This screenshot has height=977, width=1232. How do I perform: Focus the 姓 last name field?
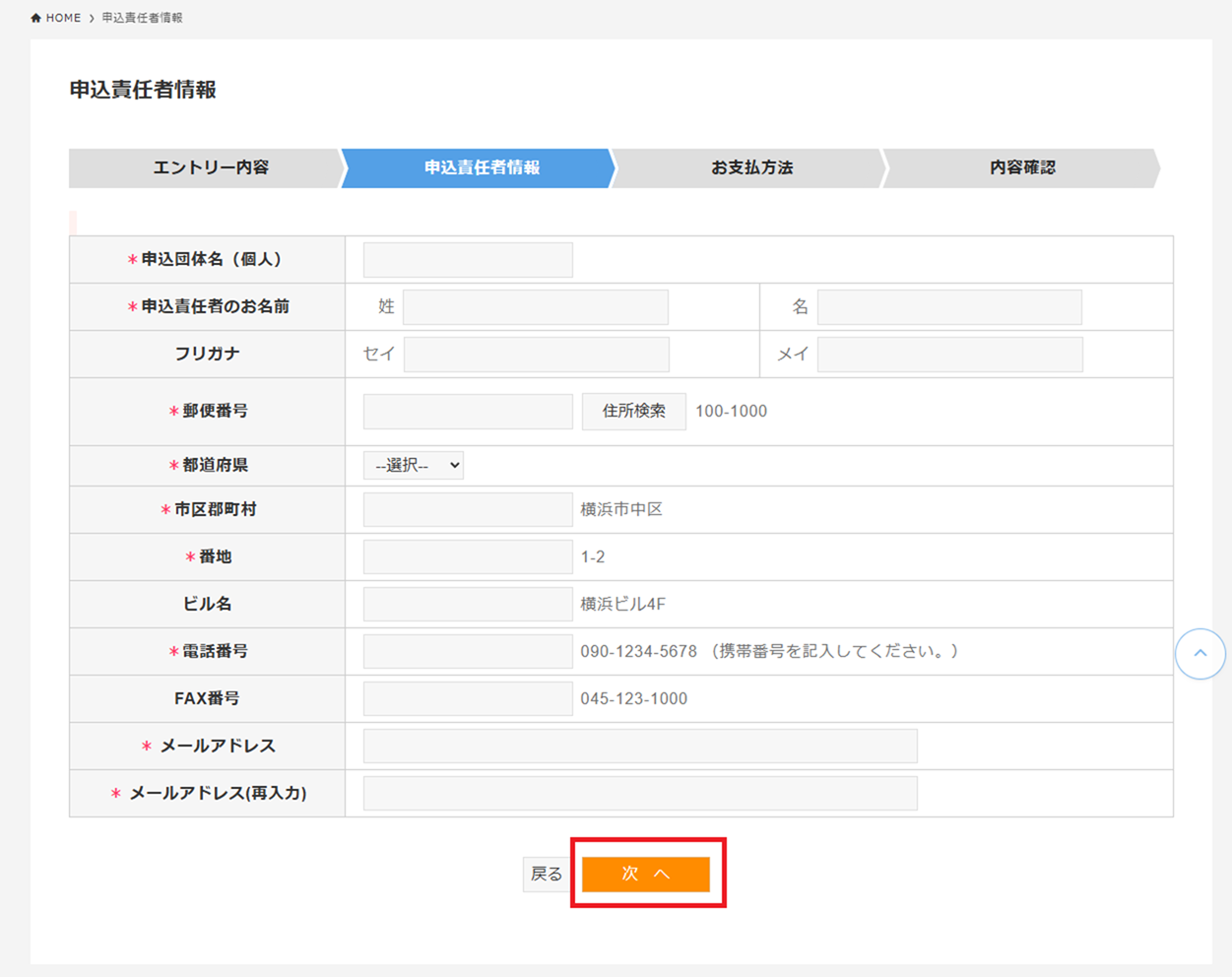[x=535, y=306]
